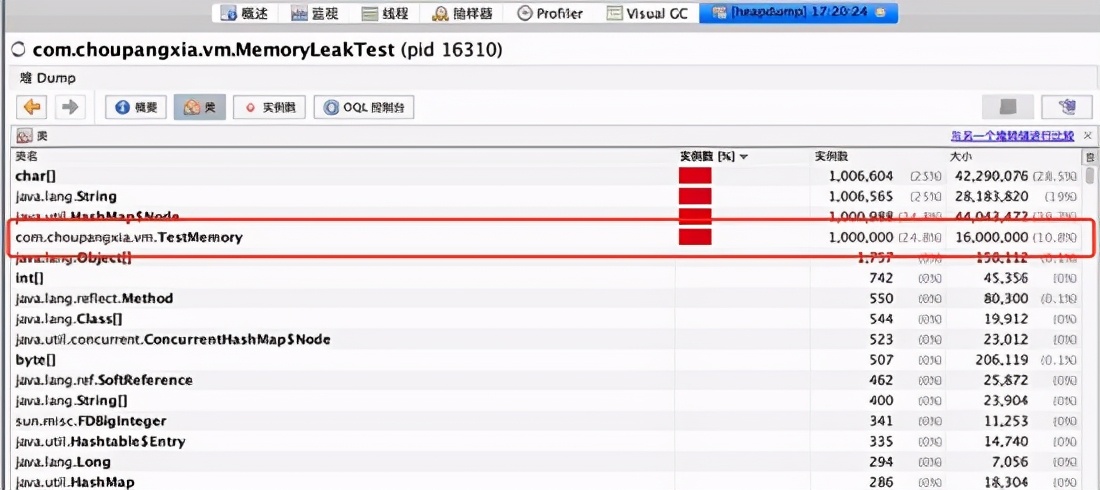The image size is (1100, 490).
Task: Click the gray square button at toolbar right
Action: click(1007, 107)
